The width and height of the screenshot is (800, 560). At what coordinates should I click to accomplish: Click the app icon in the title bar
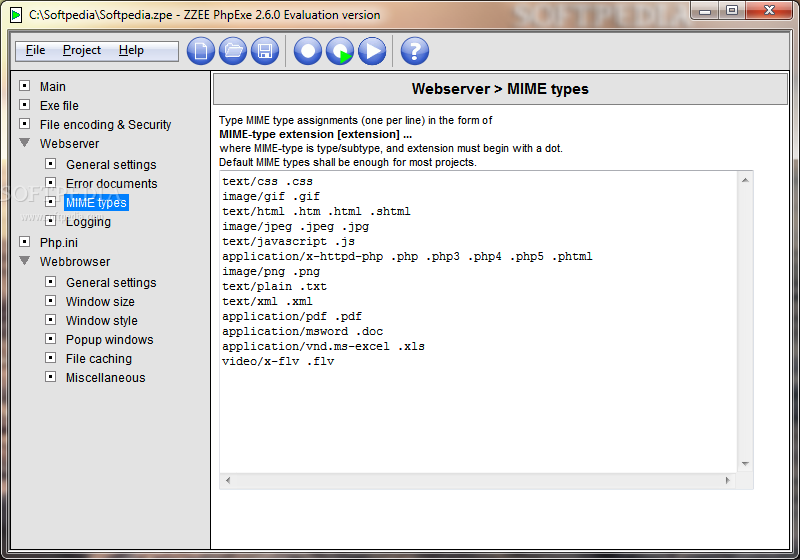coord(16,15)
